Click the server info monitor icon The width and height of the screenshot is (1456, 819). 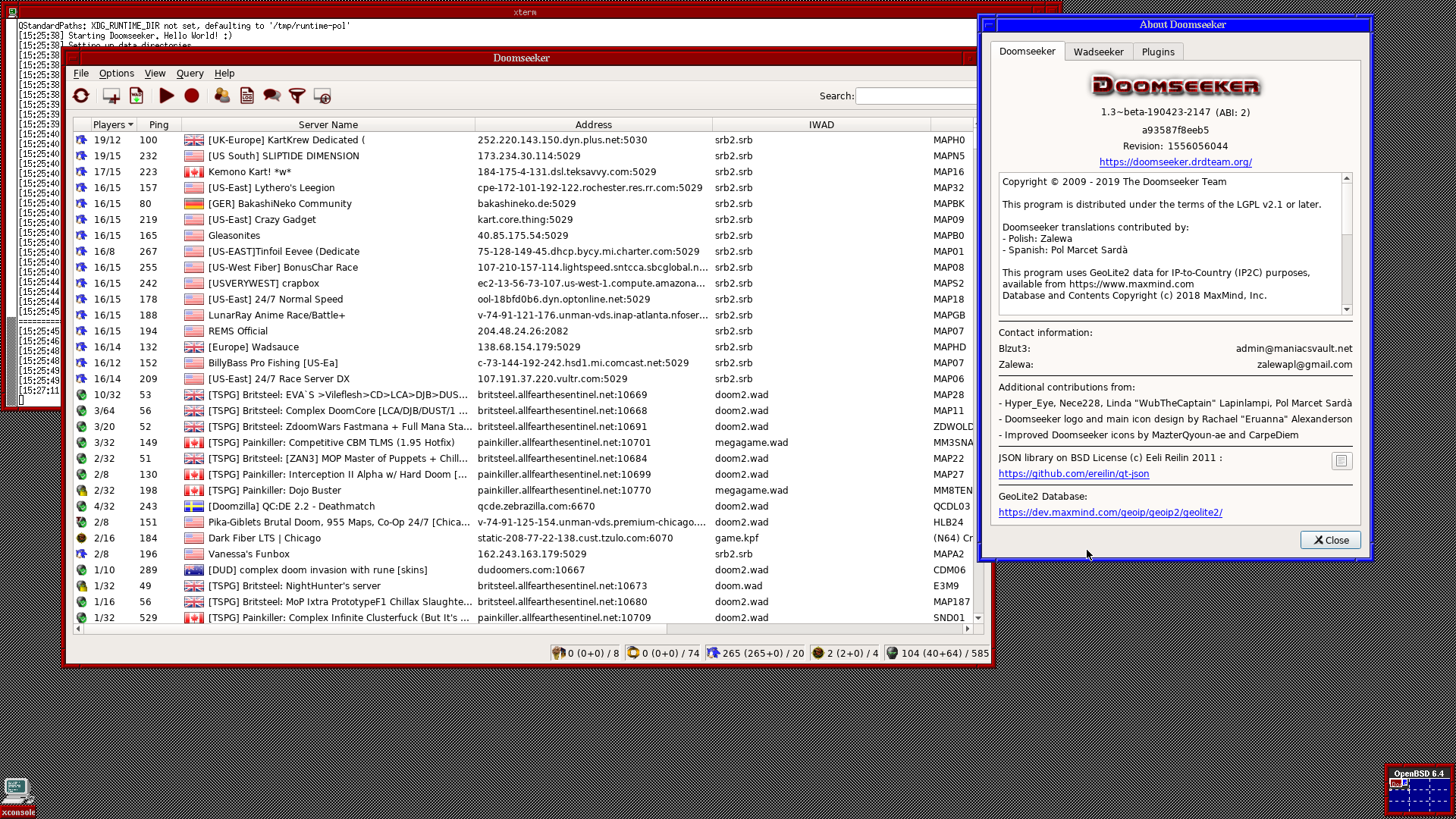click(322, 96)
